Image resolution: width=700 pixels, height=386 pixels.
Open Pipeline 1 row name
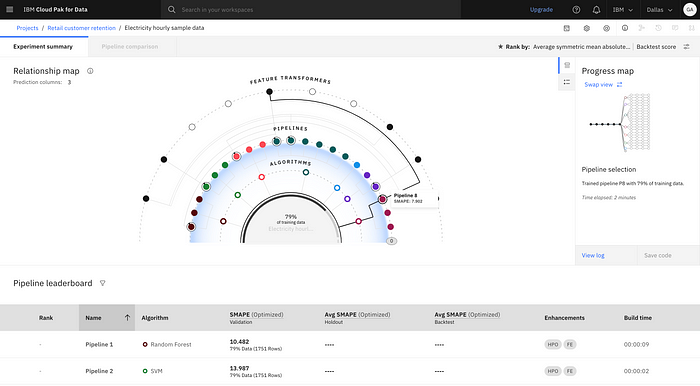99,344
